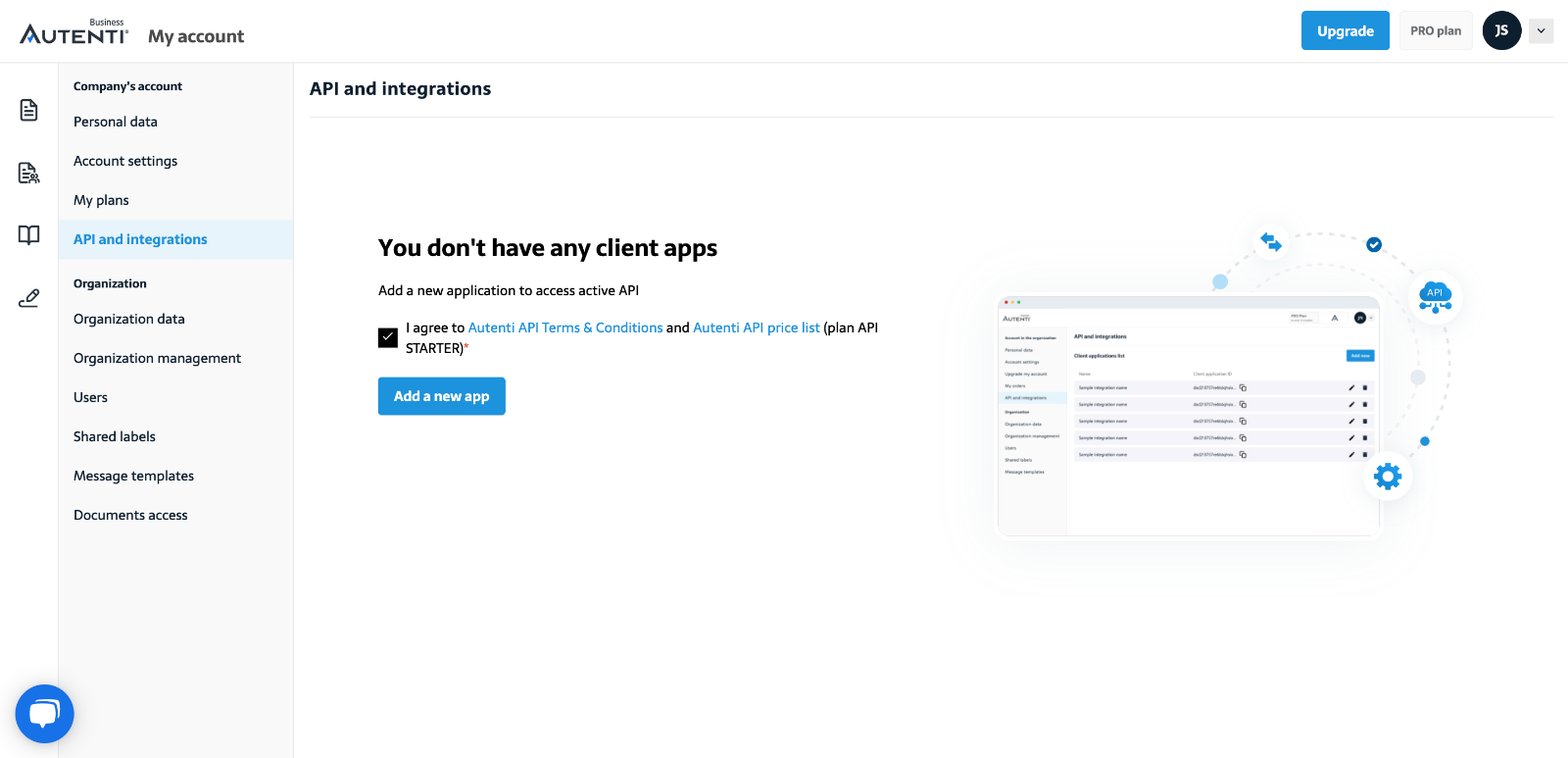Click 'API and integrations' page title
The width and height of the screenshot is (1568, 758).
(x=400, y=89)
